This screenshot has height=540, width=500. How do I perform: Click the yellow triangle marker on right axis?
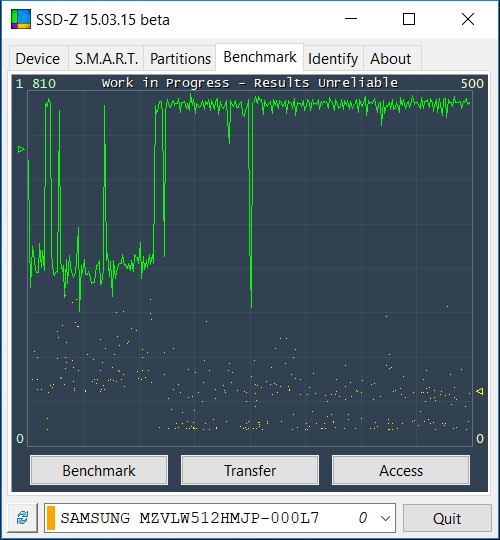[479, 391]
